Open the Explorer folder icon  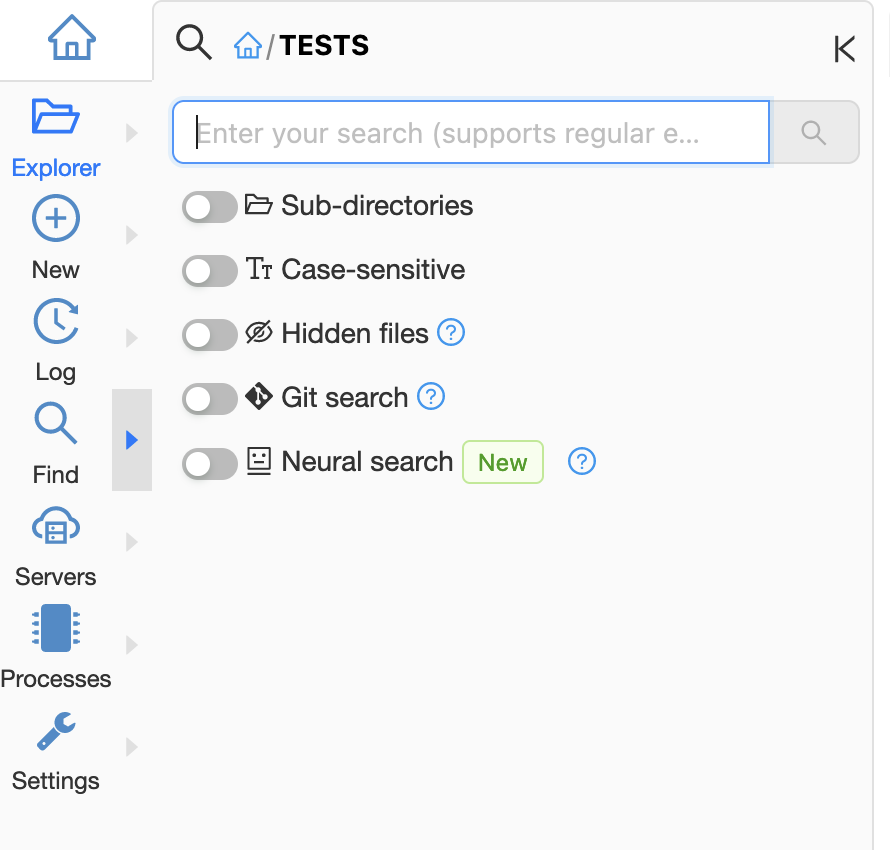56,117
